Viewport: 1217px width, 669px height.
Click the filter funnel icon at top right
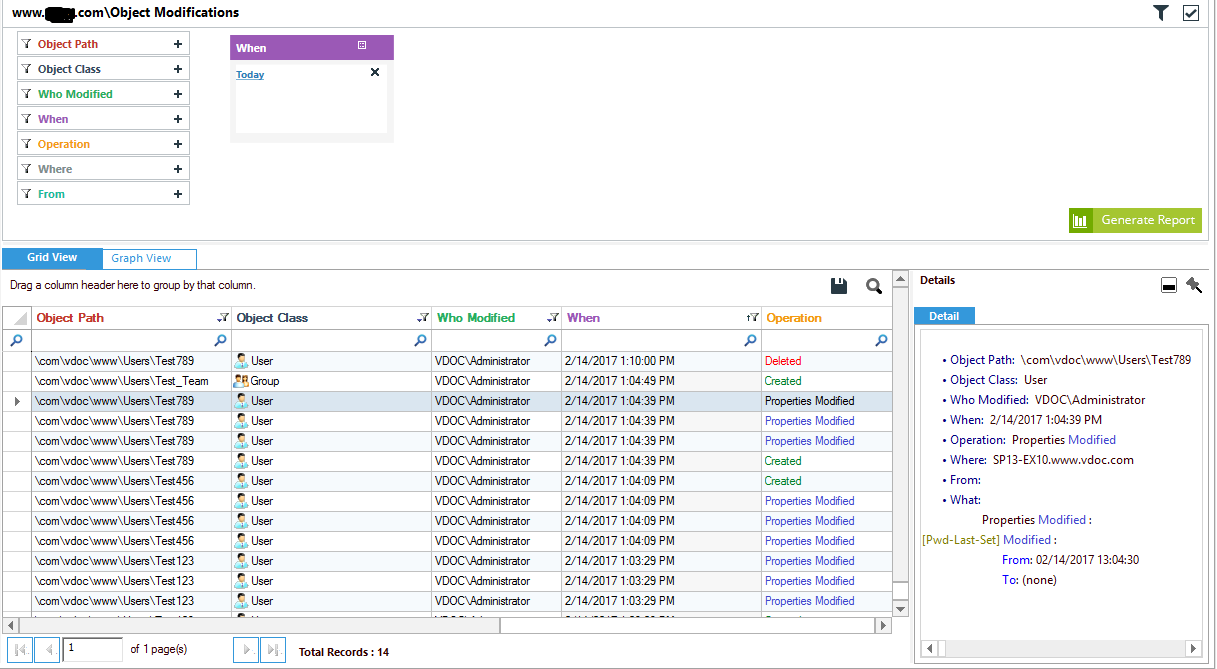point(1160,13)
